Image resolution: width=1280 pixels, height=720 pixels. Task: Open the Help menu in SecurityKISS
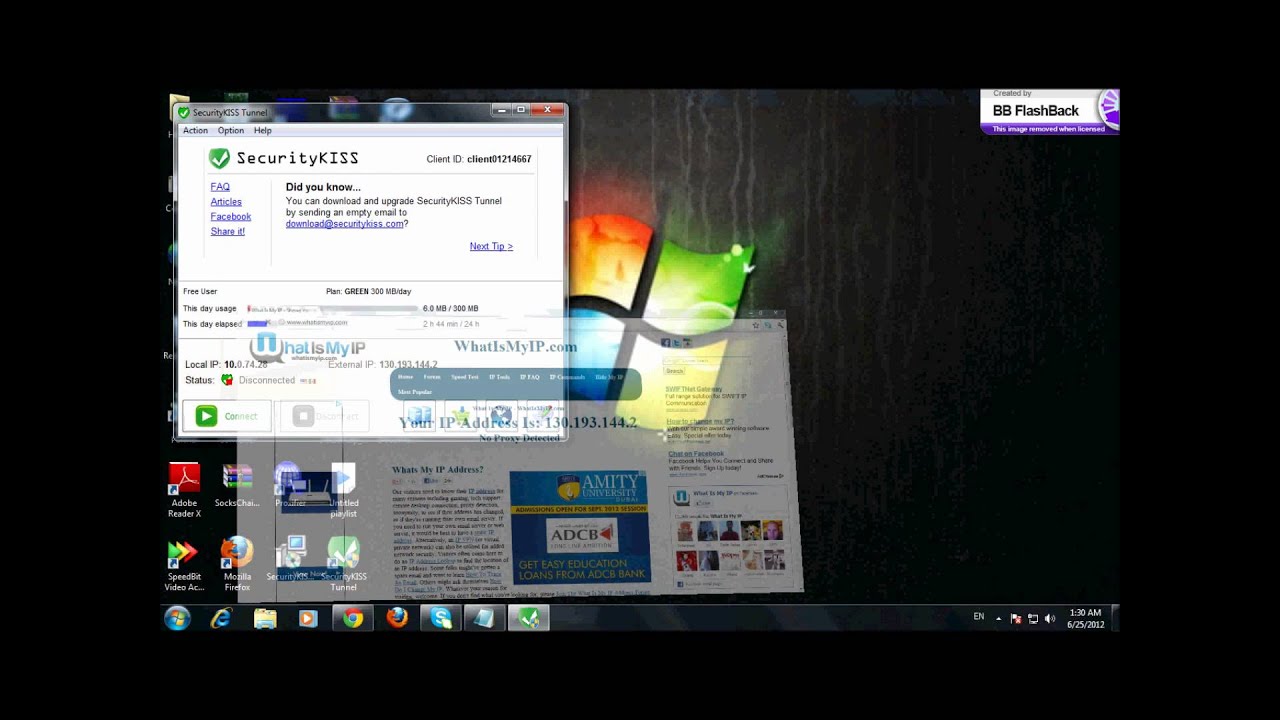[262, 130]
